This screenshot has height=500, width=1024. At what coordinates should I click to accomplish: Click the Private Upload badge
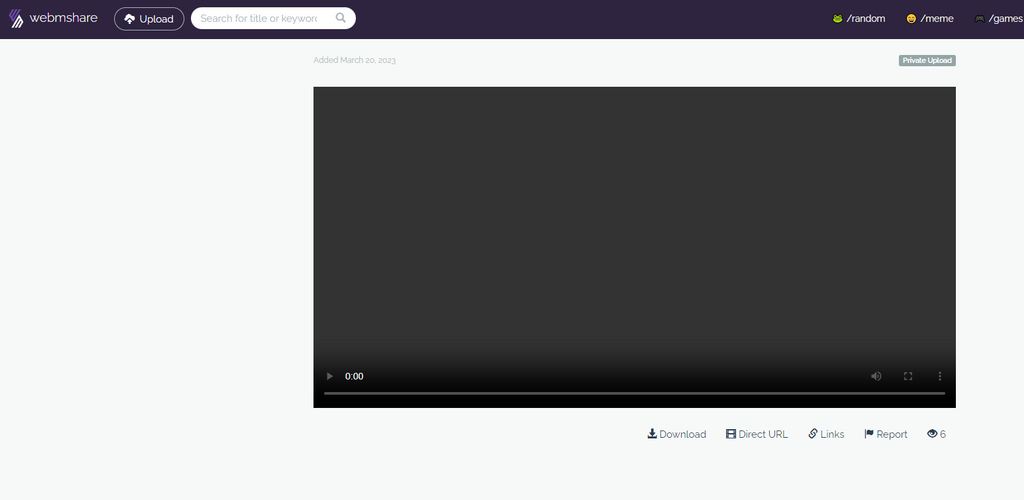[927, 61]
